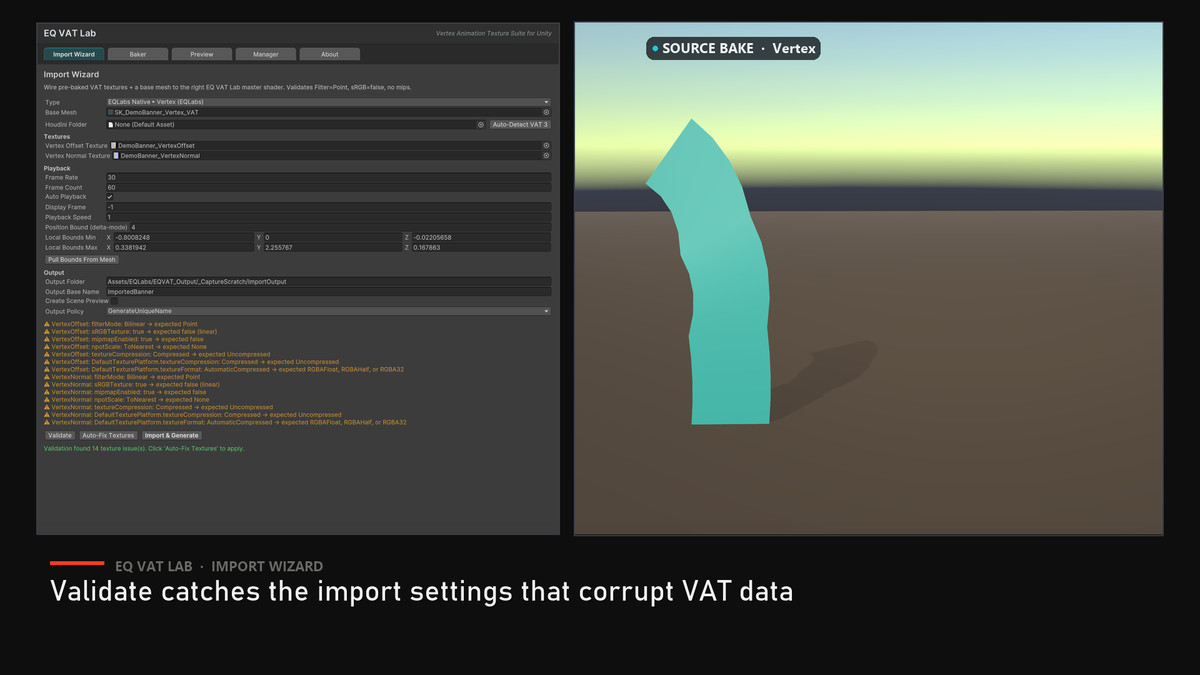
Task: Open object picker for Base Mesh field
Action: tap(546, 113)
